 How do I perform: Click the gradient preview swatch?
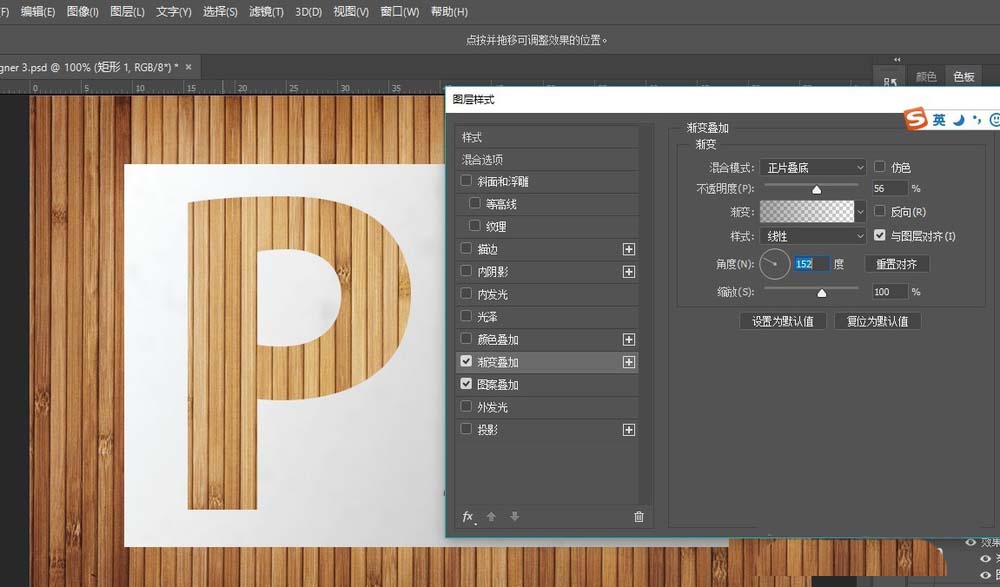tap(807, 211)
